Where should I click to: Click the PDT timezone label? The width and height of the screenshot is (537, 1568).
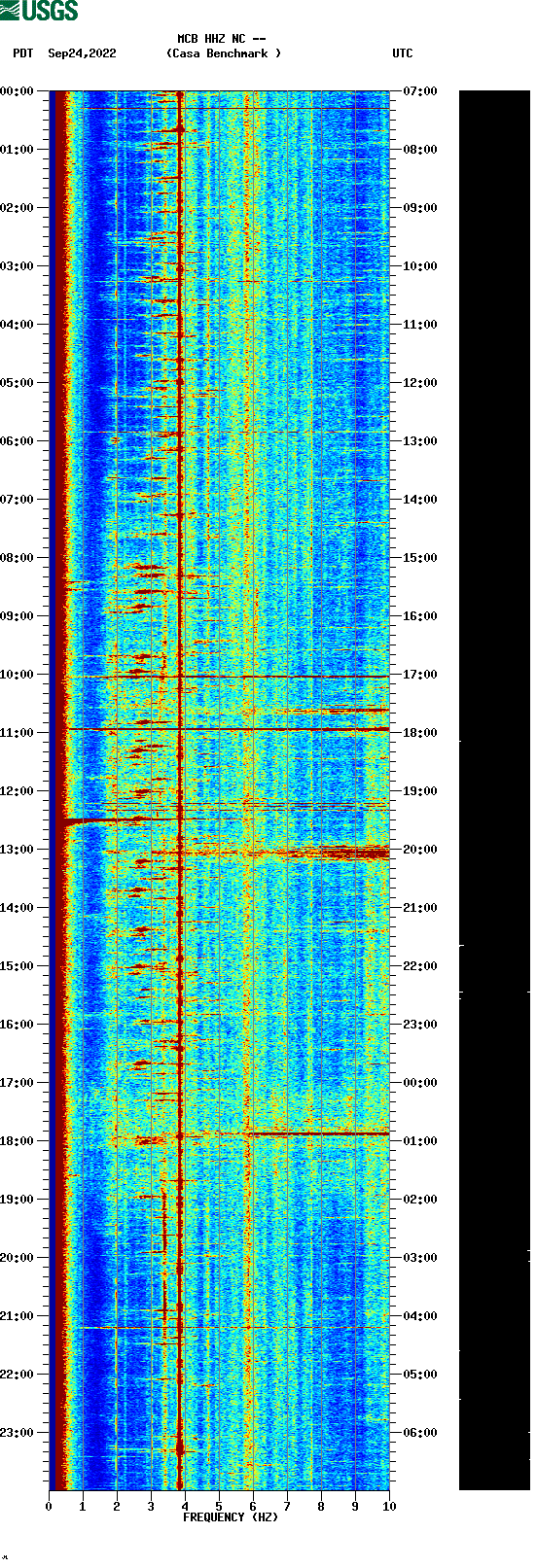click(x=23, y=53)
